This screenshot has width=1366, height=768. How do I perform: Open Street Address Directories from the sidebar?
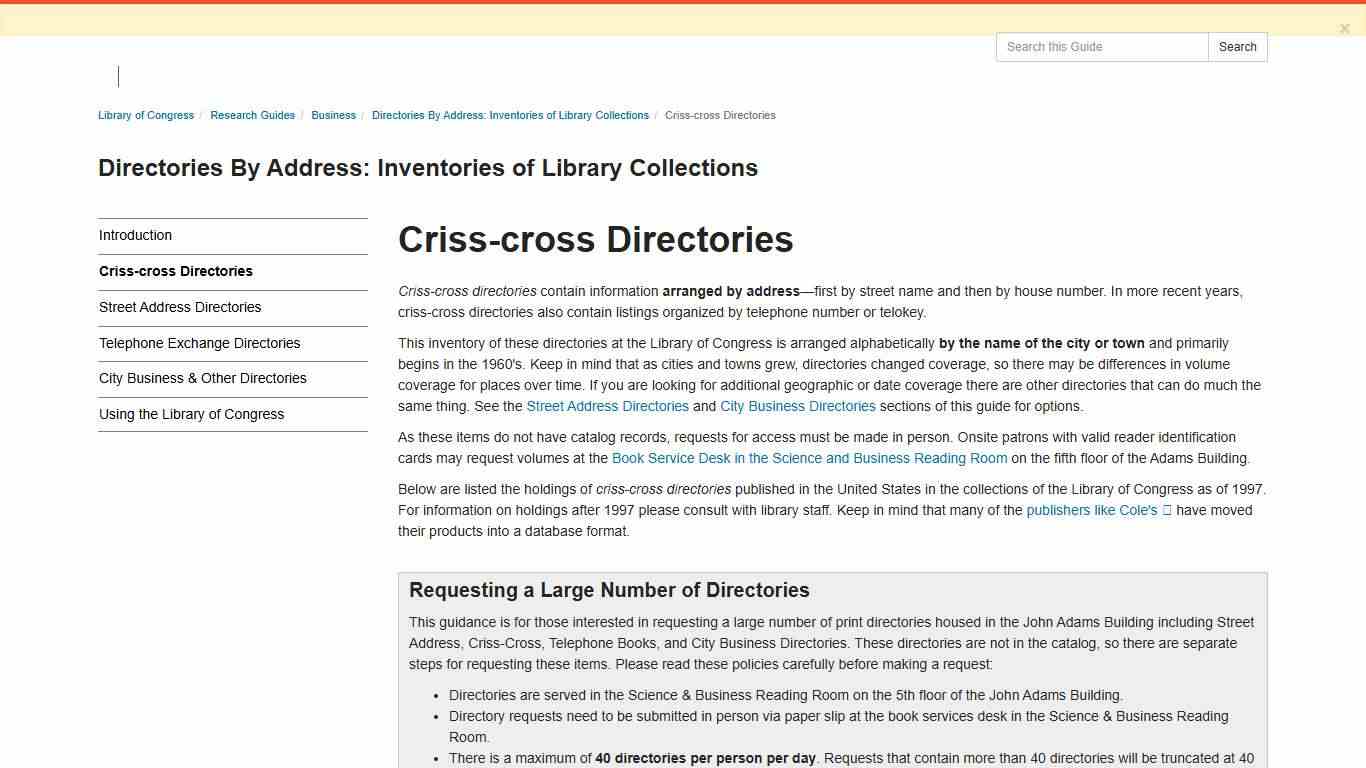[x=180, y=307]
